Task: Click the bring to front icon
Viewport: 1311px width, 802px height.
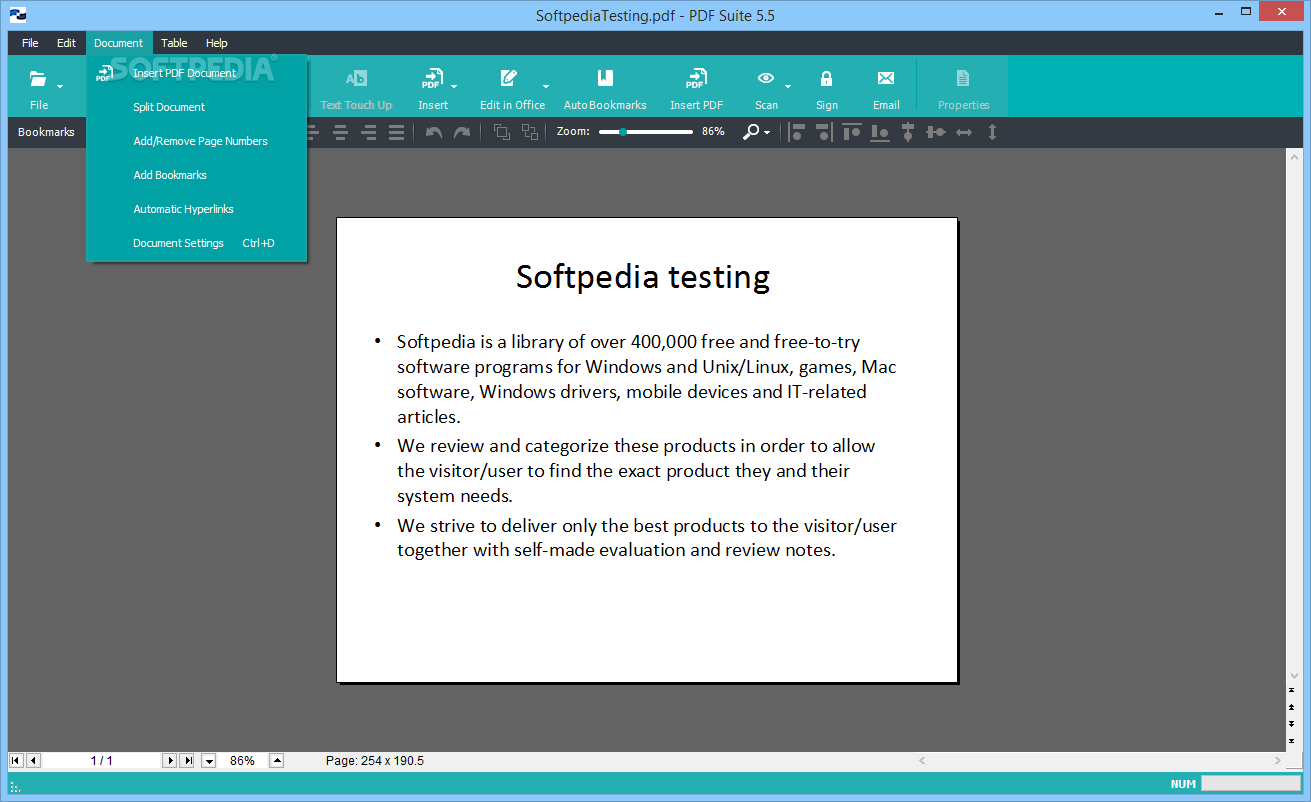Action: (502, 132)
